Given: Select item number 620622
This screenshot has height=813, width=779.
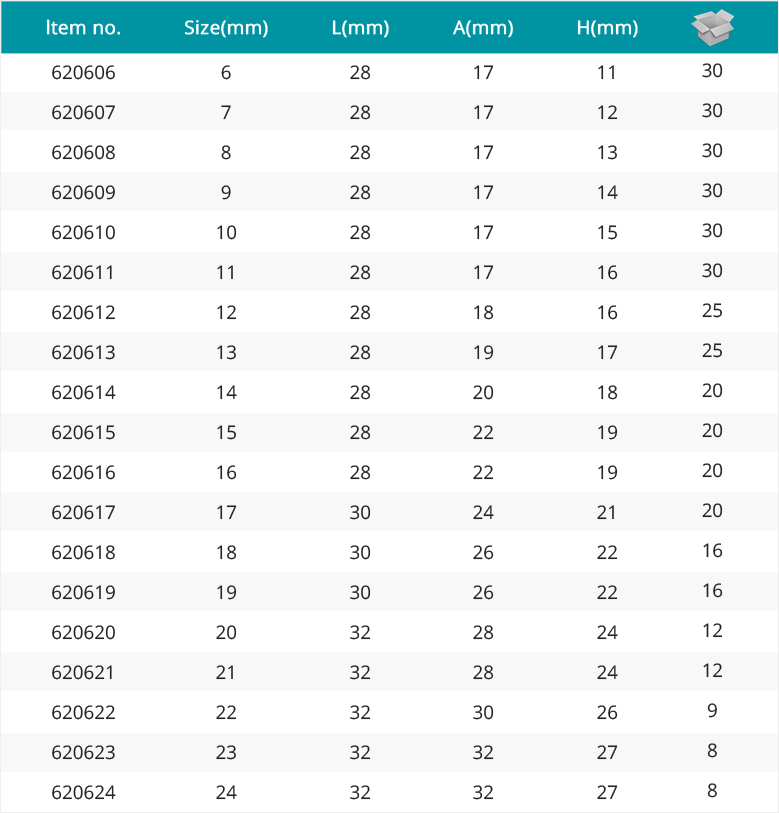Looking at the screenshot, I should 83,712.
